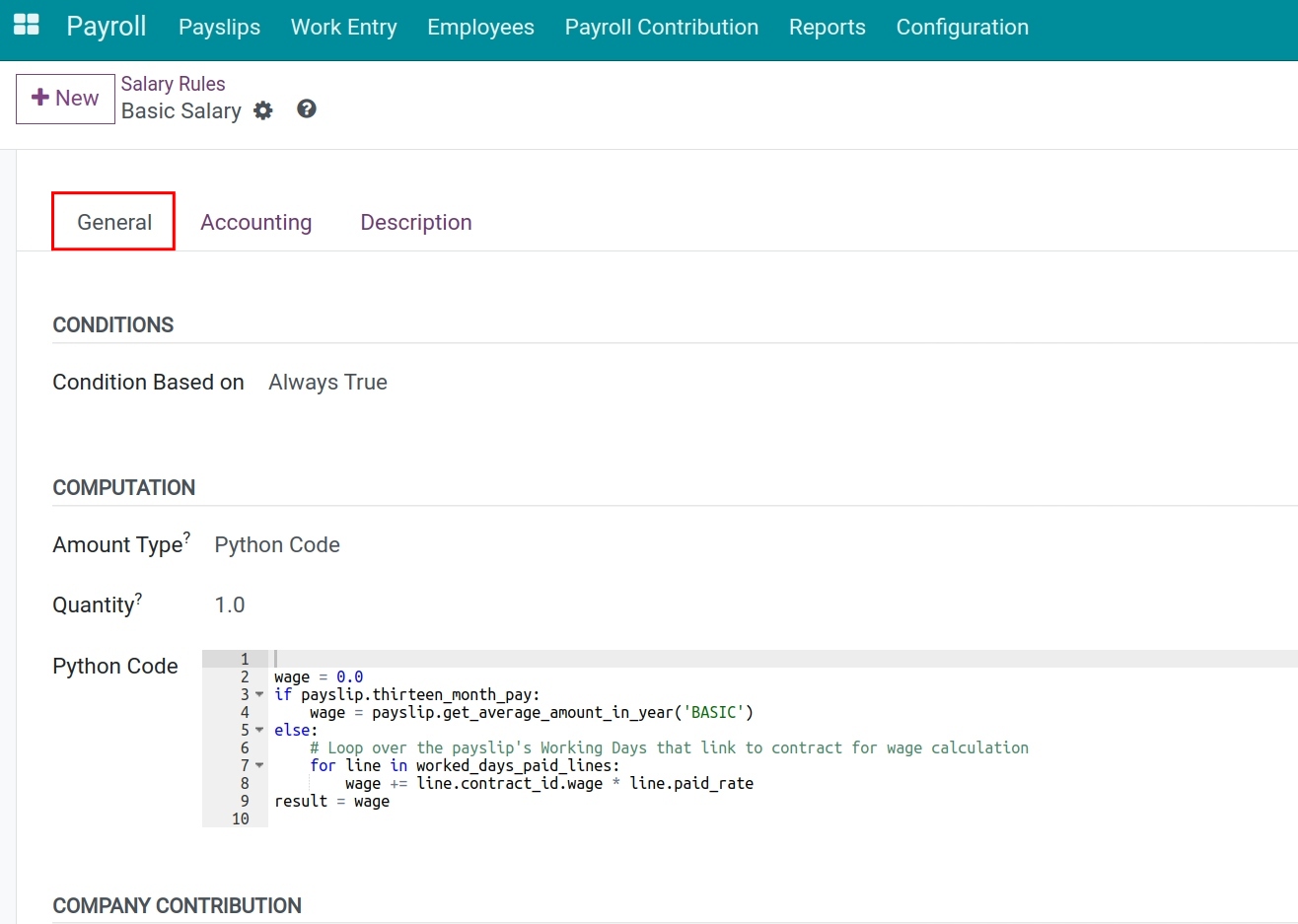Click the Condition Based on label
This screenshot has height=924, width=1298.
click(148, 383)
